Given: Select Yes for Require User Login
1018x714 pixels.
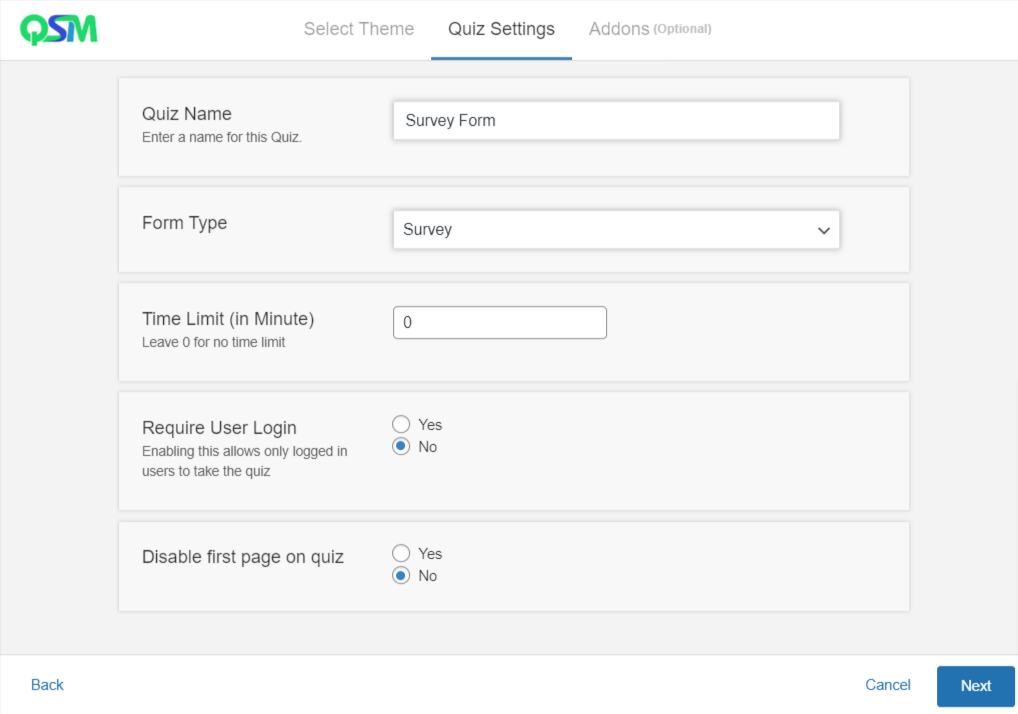Looking at the screenshot, I should (401, 423).
